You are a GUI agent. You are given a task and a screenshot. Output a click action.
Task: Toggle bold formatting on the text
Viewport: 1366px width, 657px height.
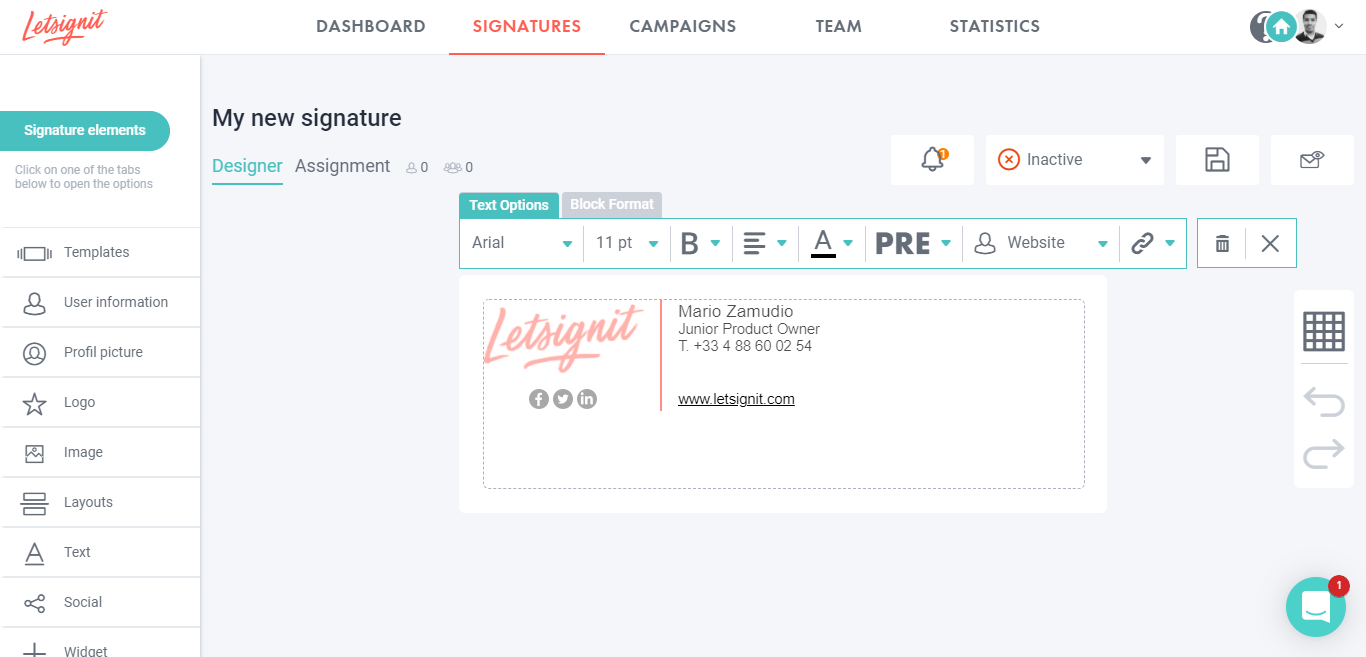coord(692,242)
